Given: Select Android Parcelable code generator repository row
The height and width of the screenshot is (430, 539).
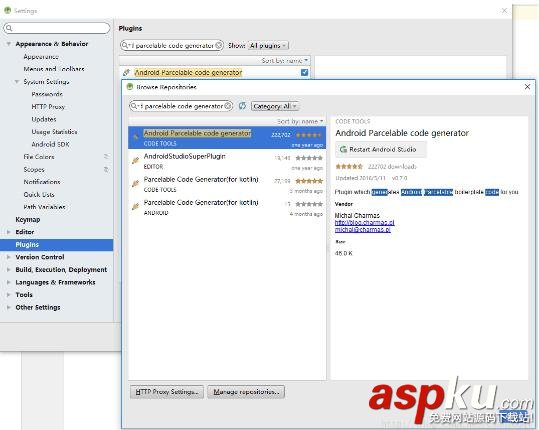Looking at the screenshot, I should point(227,137).
